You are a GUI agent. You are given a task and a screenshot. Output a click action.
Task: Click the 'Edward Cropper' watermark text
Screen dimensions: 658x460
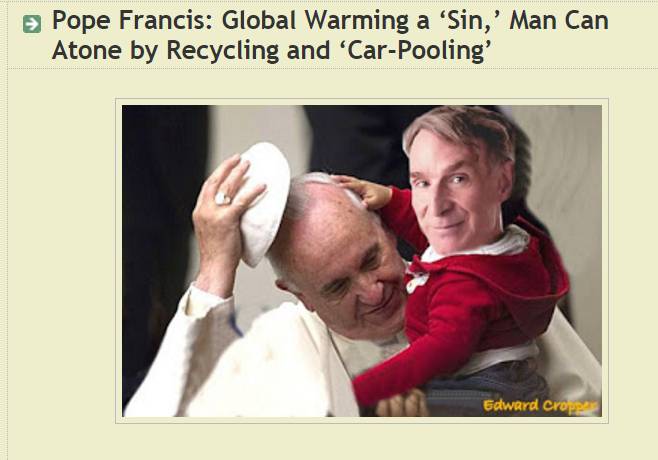pyautogui.click(x=540, y=406)
